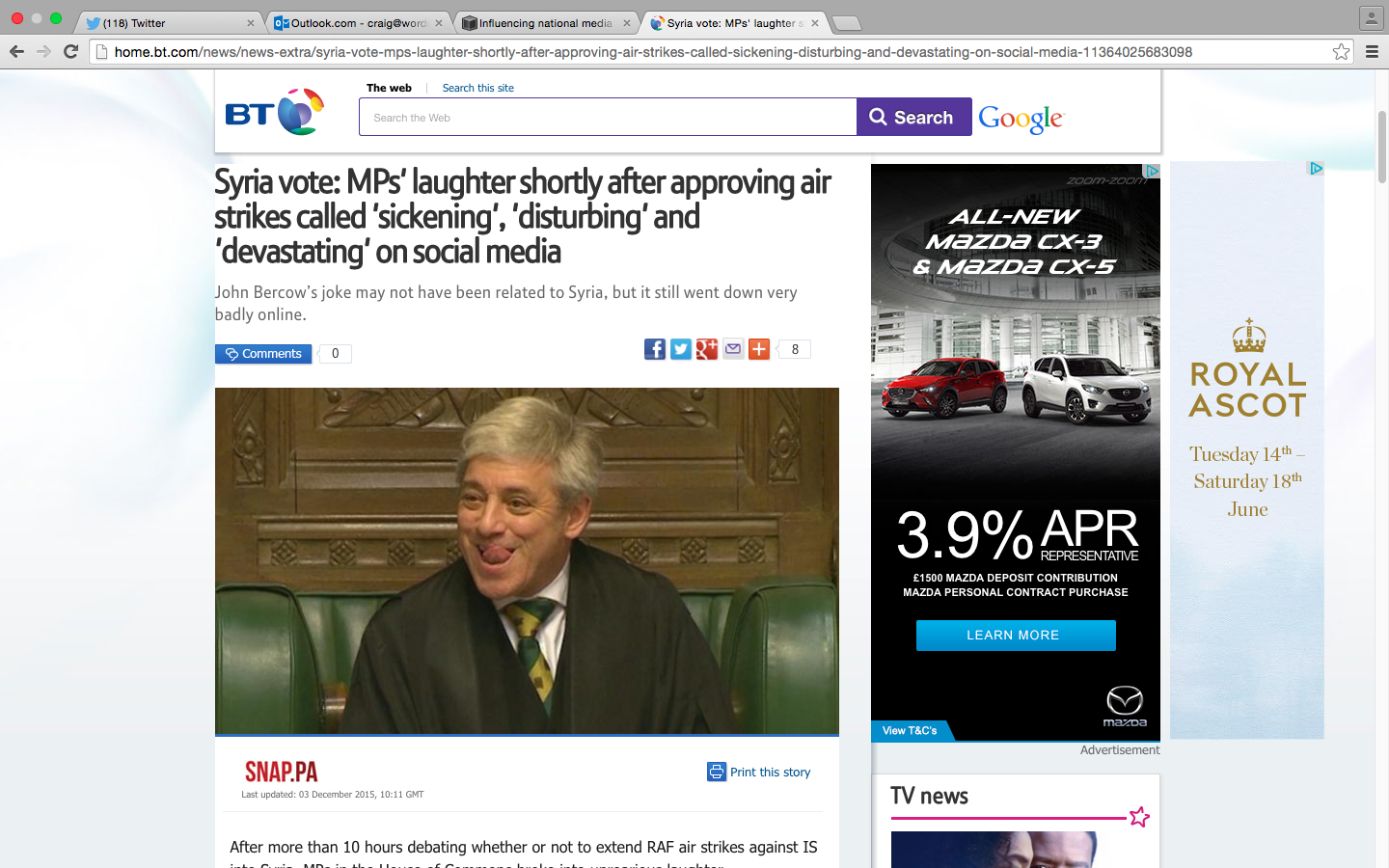1389x868 pixels.
Task: Click the Print this story link
Action: [x=770, y=773]
